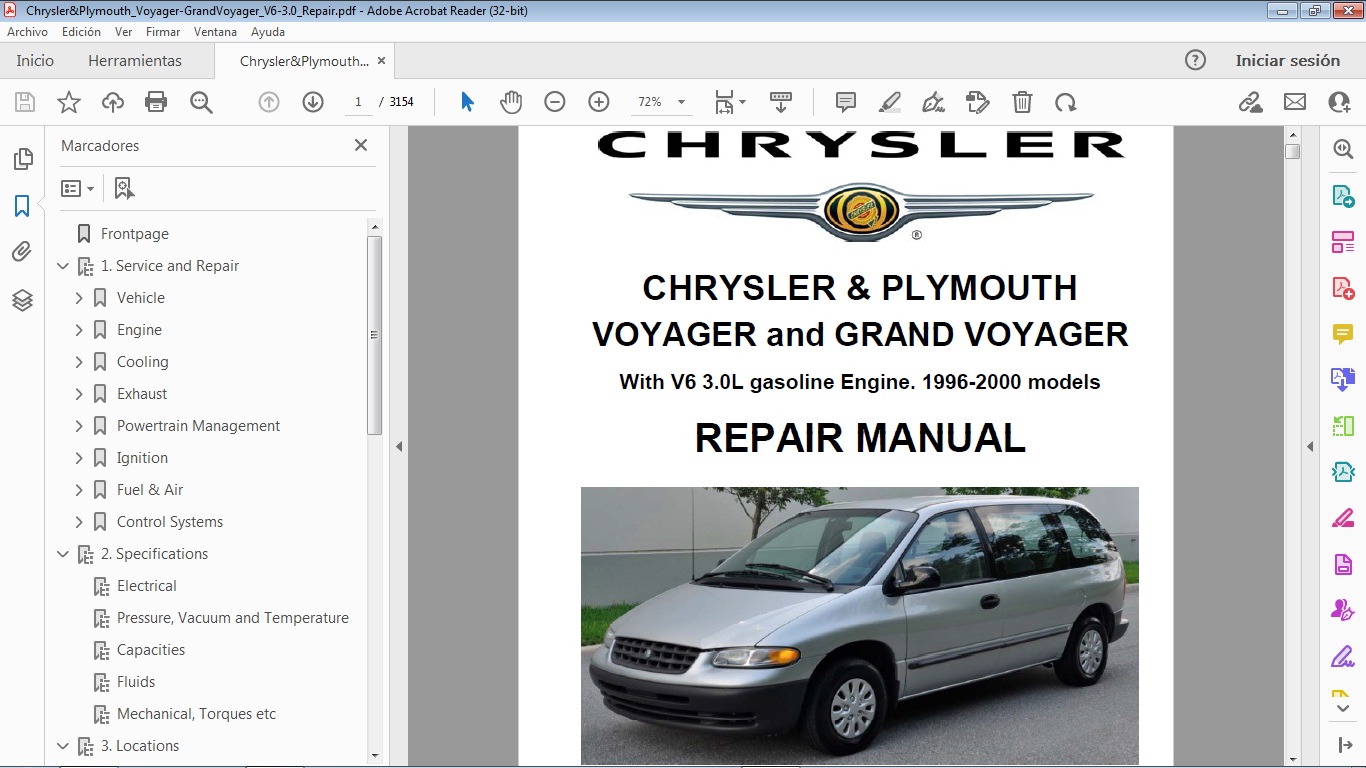Open the attachments panel
The image size is (1366, 768).
(22, 252)
